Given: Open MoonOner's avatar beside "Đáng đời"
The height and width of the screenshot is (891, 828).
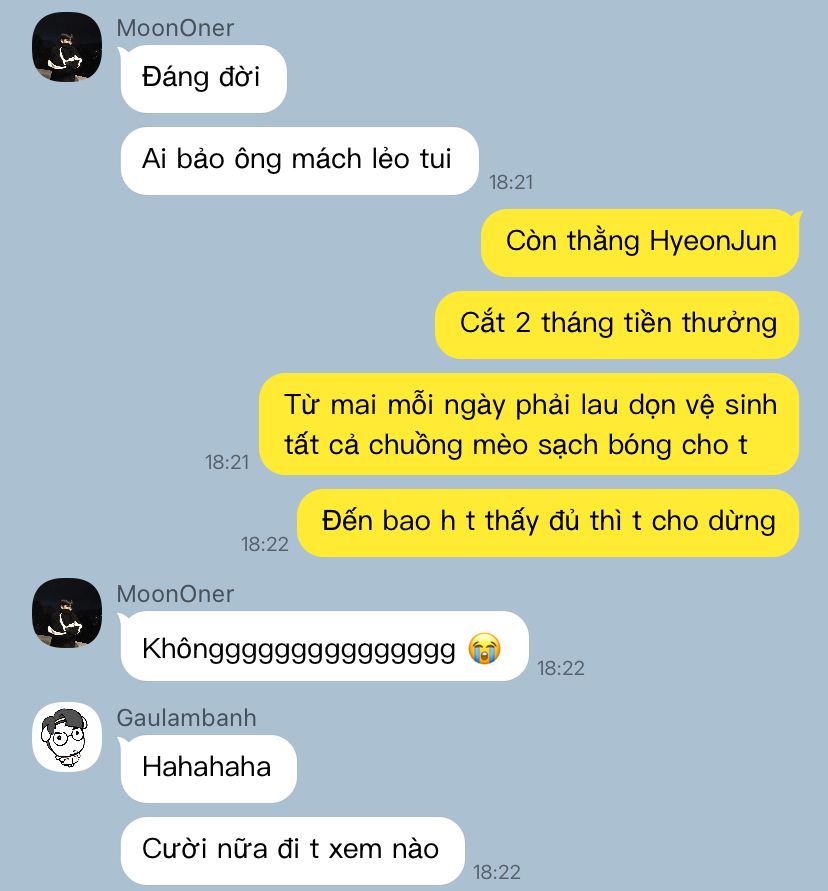Looking at the screenshot, I should click(x=67, y=47).
